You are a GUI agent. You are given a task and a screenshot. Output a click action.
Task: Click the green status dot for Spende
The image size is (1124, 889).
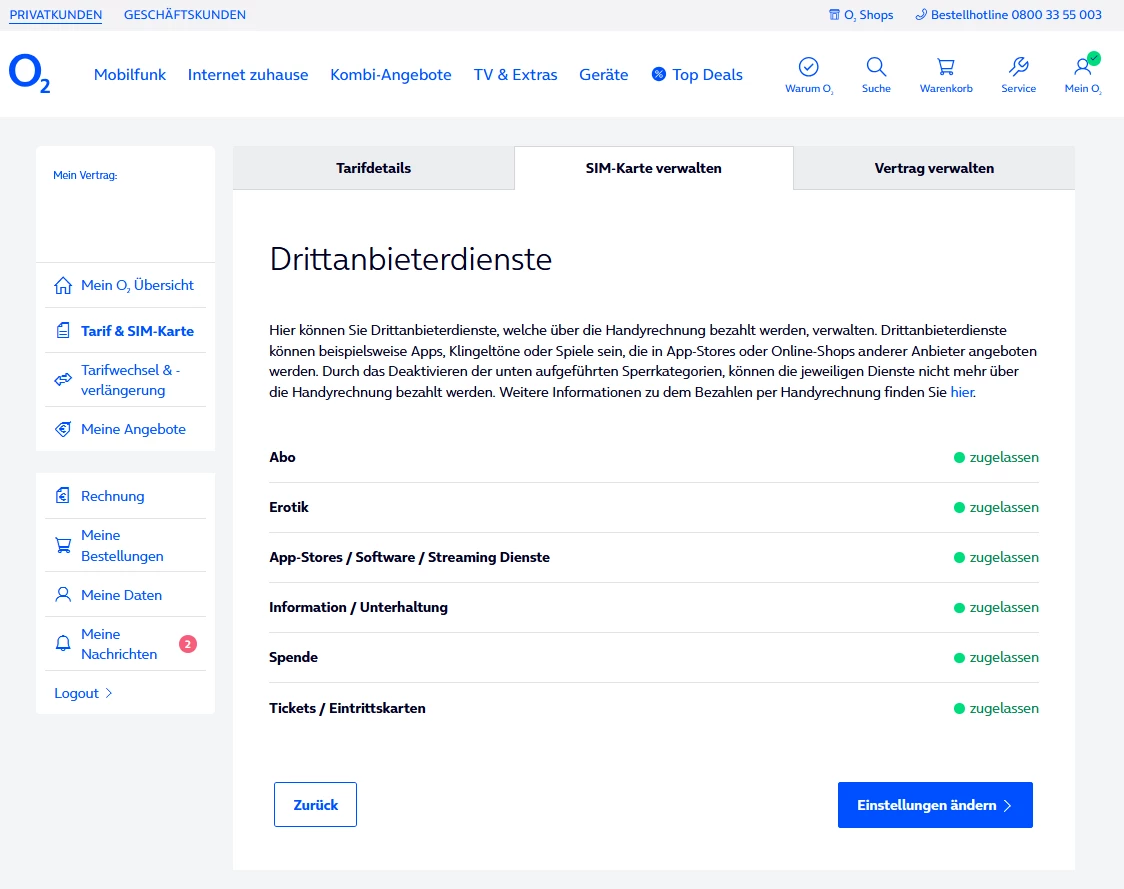tap(959, 657)
